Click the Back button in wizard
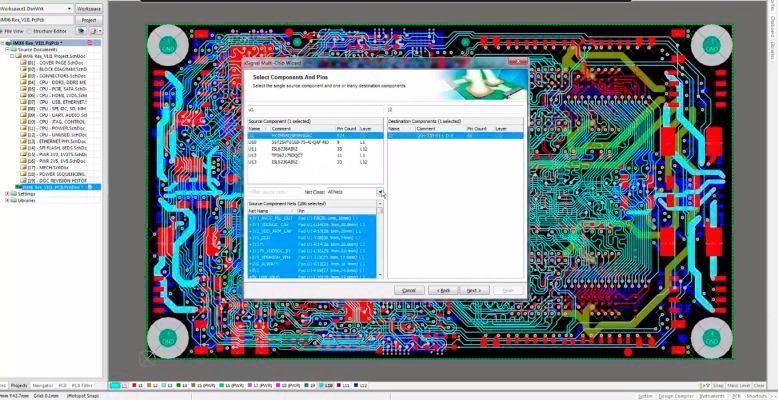 point(443,290)
